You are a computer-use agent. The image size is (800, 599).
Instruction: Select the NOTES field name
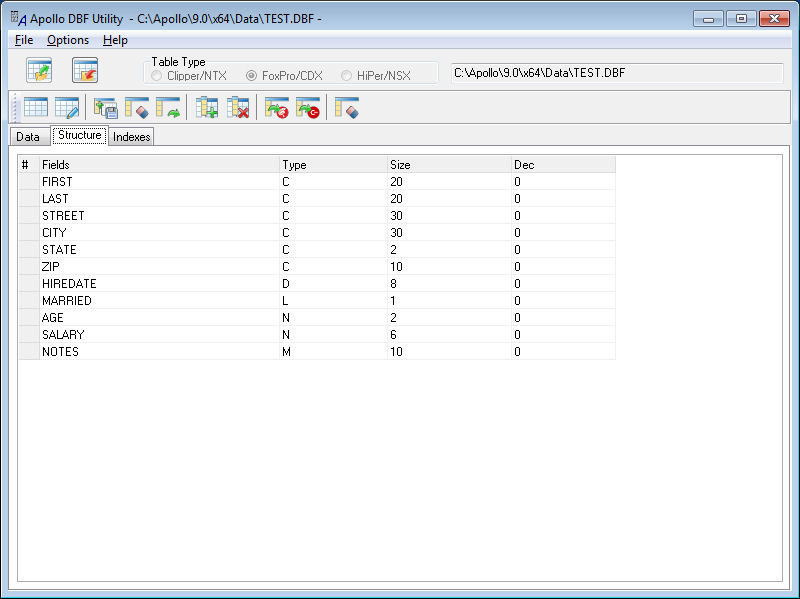pyautogui.click(x=60, y=352)
